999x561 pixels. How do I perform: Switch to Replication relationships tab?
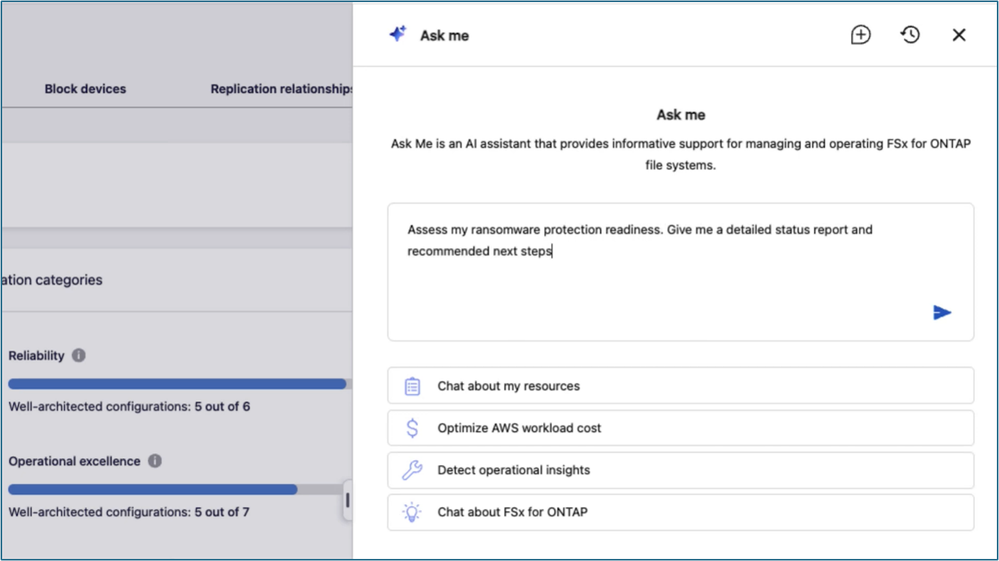281,89
